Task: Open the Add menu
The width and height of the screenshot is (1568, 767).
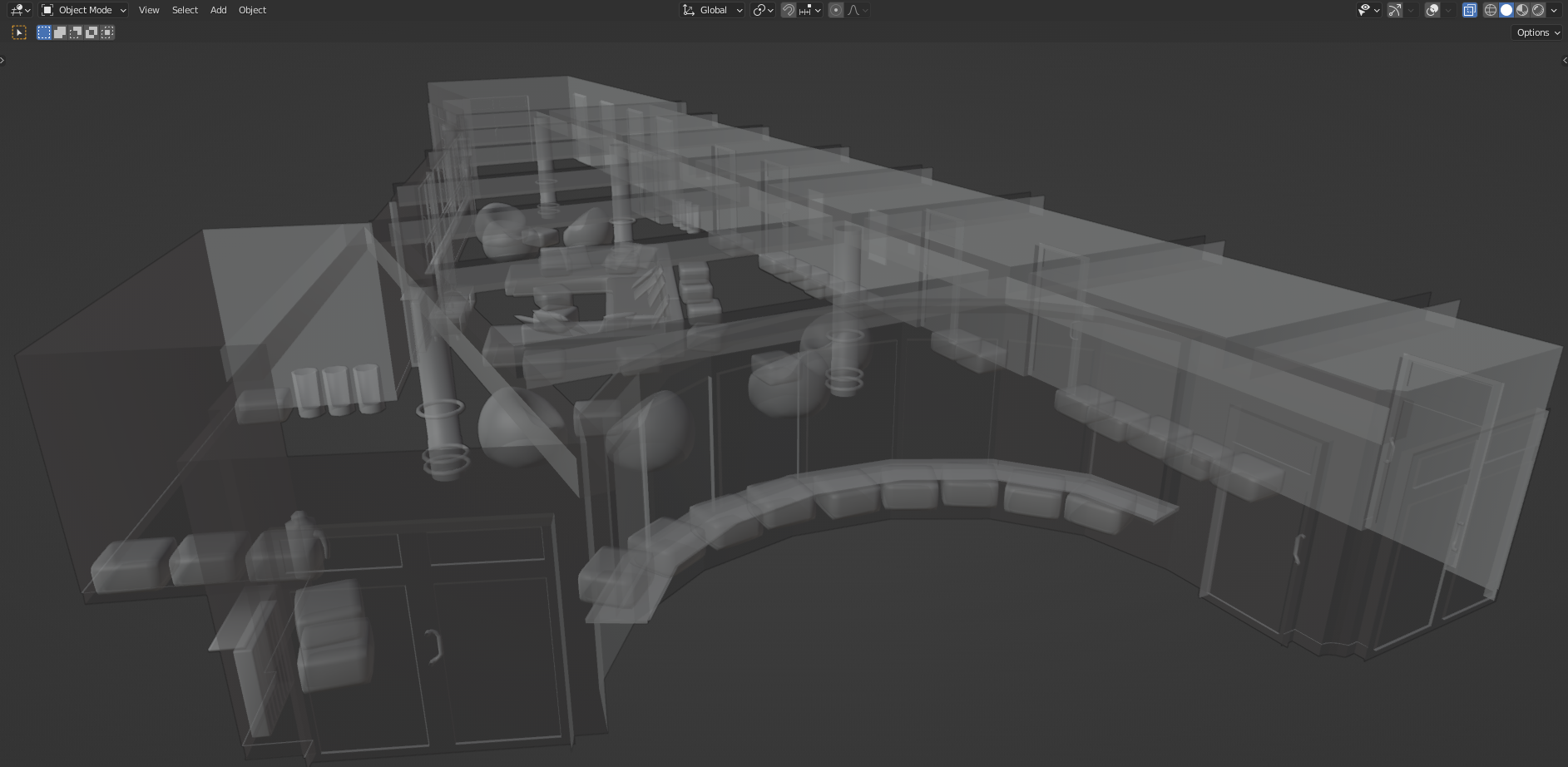Action: click(x=218, y=10)
